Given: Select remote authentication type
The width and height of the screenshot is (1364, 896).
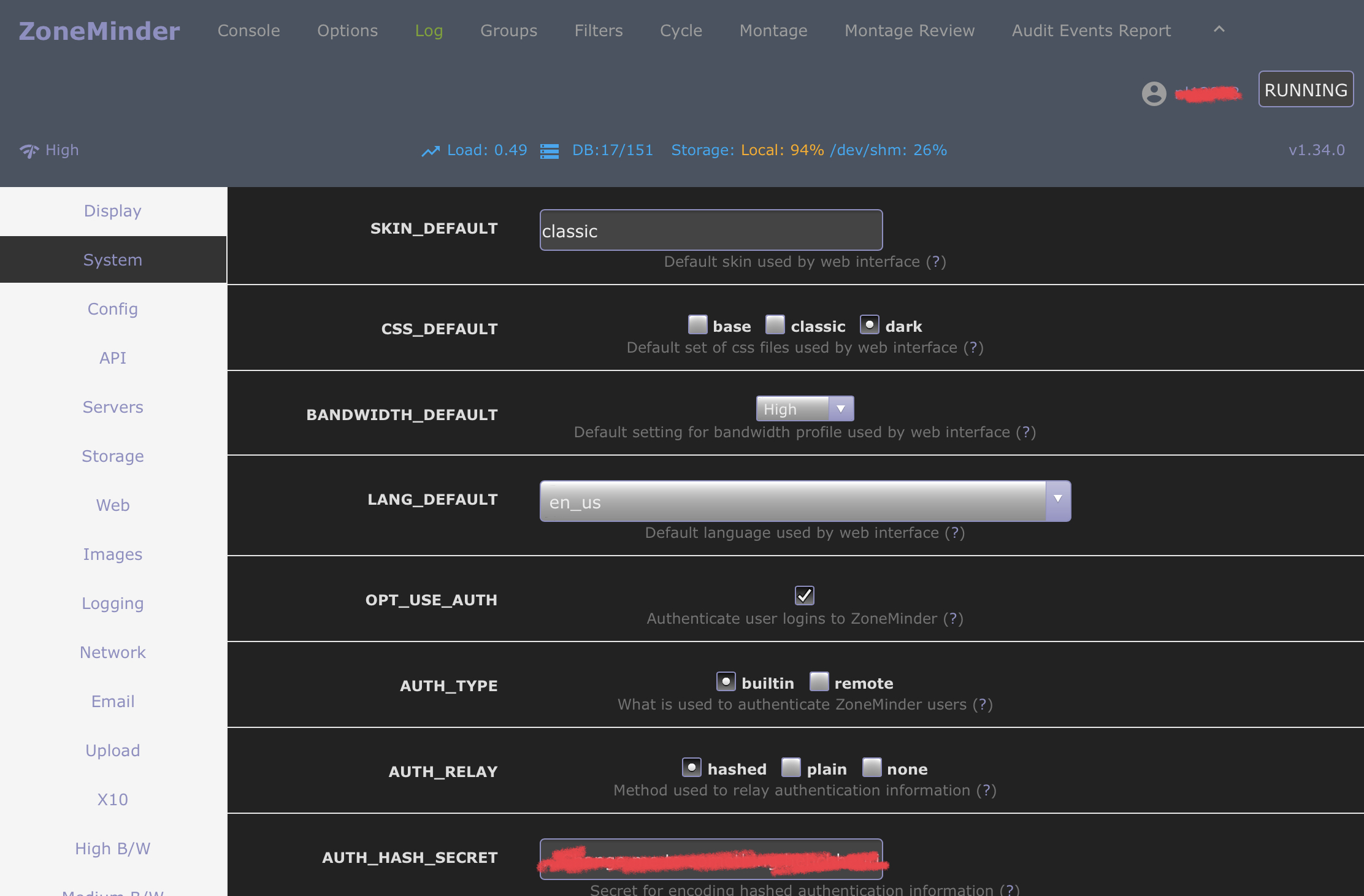Looking at the screenshot, I should coord(819,681).
